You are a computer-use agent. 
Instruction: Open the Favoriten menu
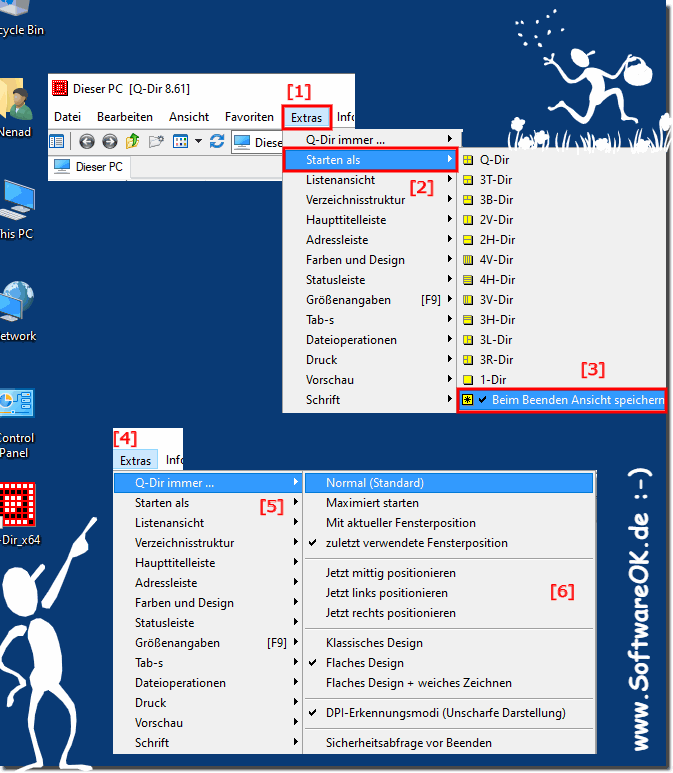(249, 117)
